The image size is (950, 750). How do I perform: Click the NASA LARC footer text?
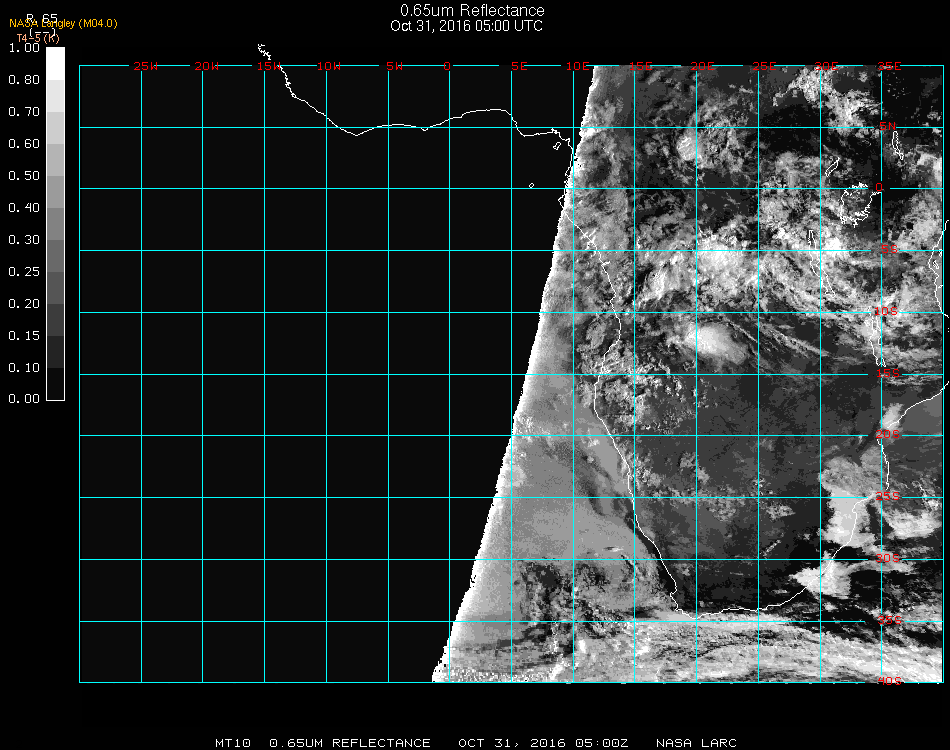696,743
